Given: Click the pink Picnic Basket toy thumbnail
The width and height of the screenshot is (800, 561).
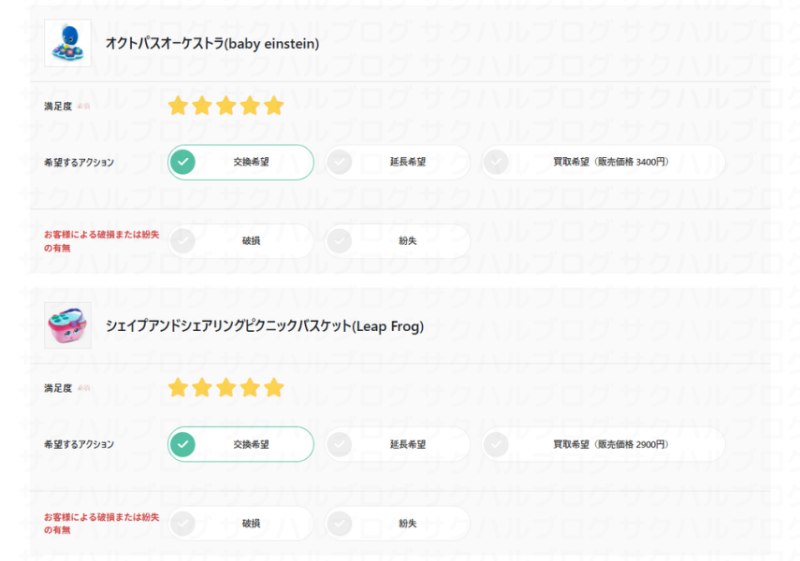Looking at the screenshot, I should point(68,325).
